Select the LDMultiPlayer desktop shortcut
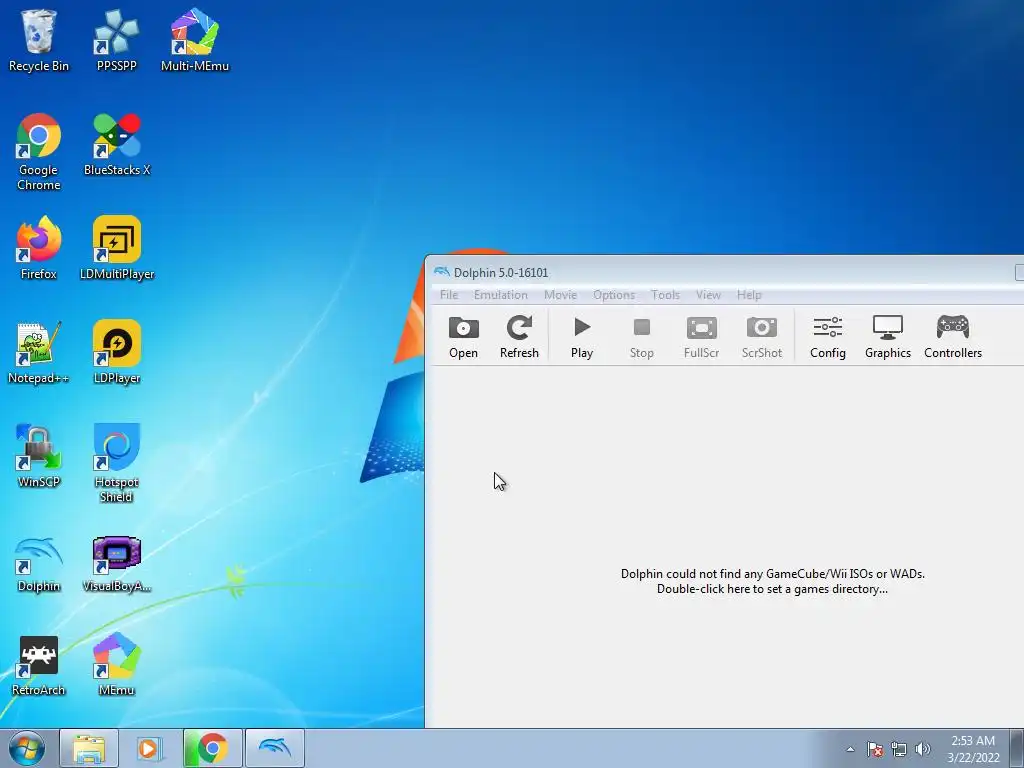Image resolution: width=1024 pixels, height=768 pixels. (117, 248)
